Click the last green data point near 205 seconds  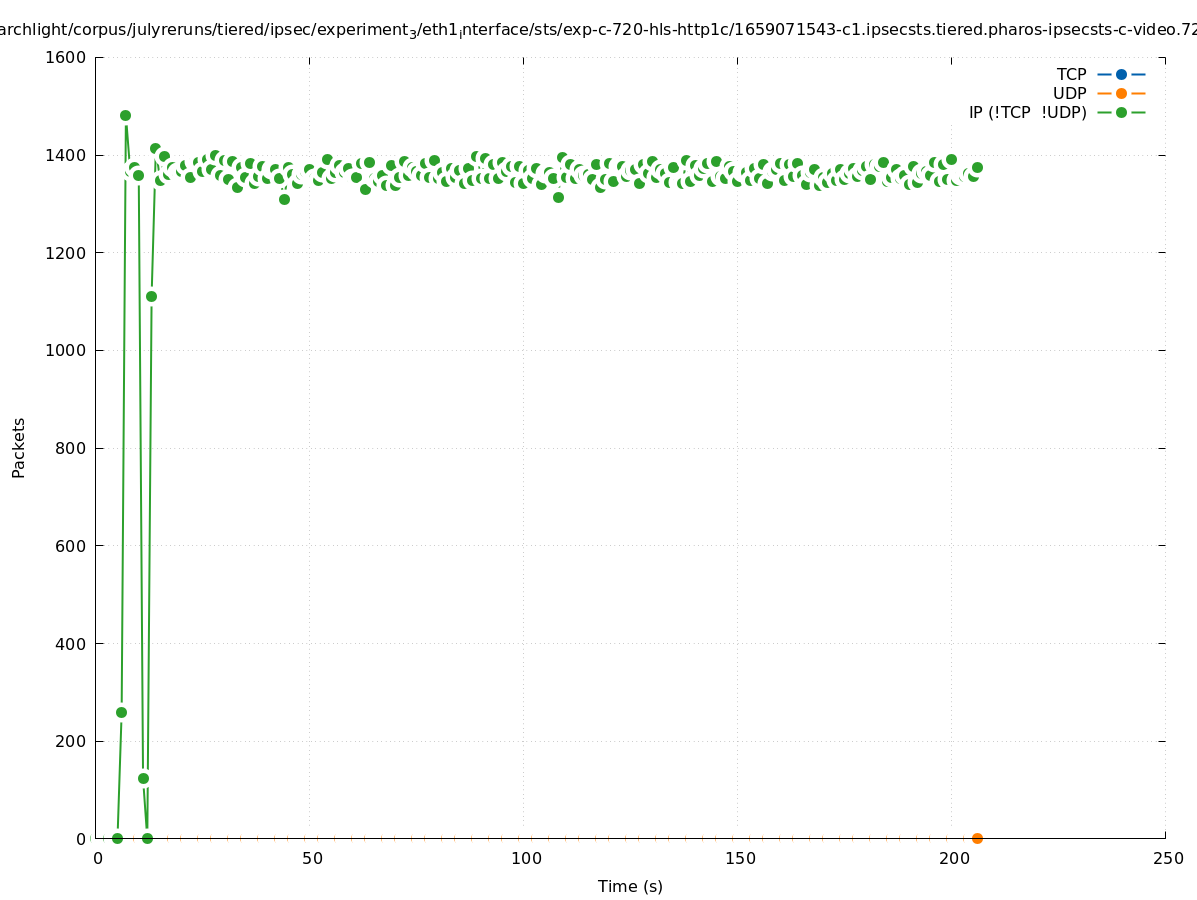(x=977, y=167)
